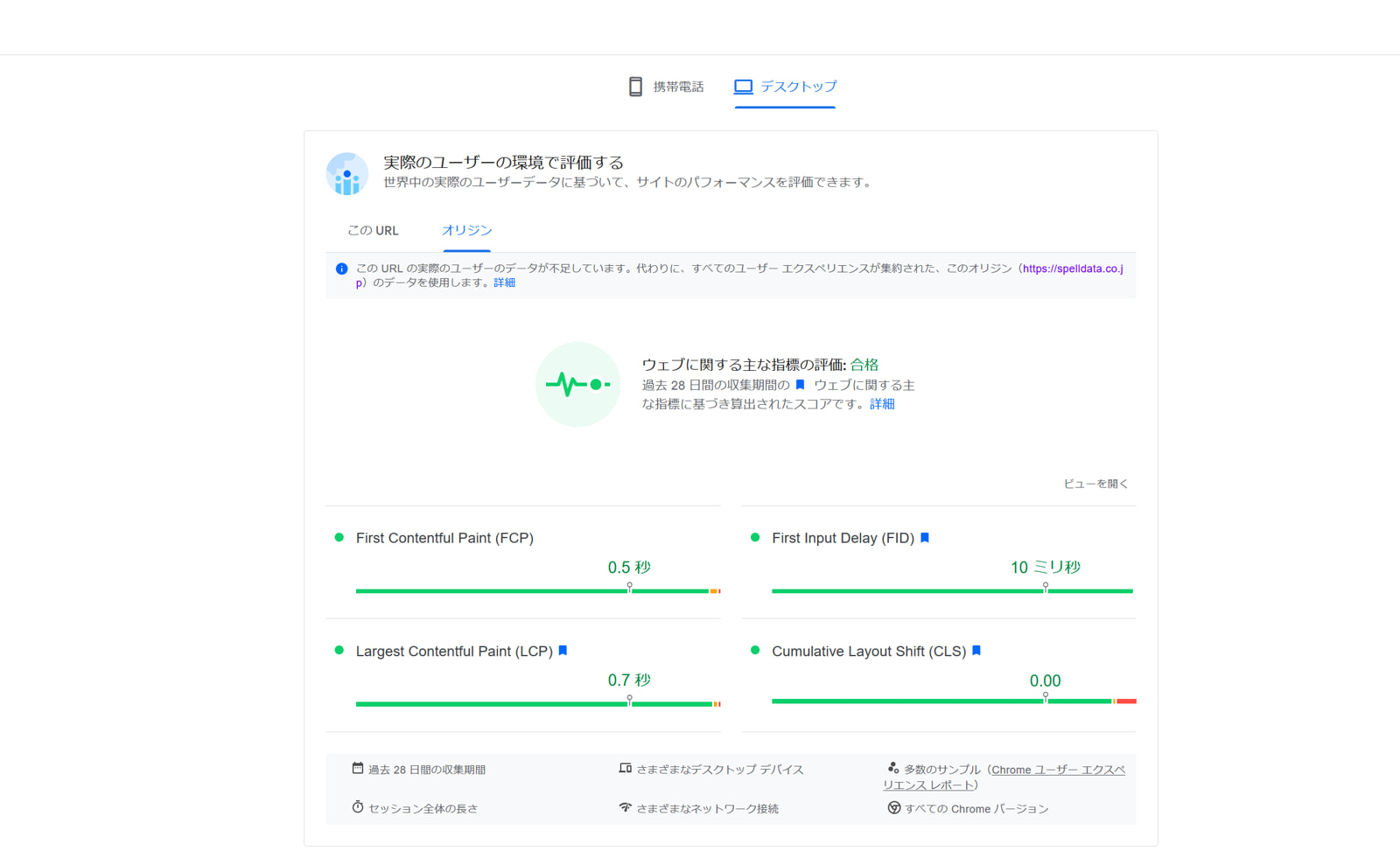Expand the view with ビューを開く

click(x=1095, y=484)
